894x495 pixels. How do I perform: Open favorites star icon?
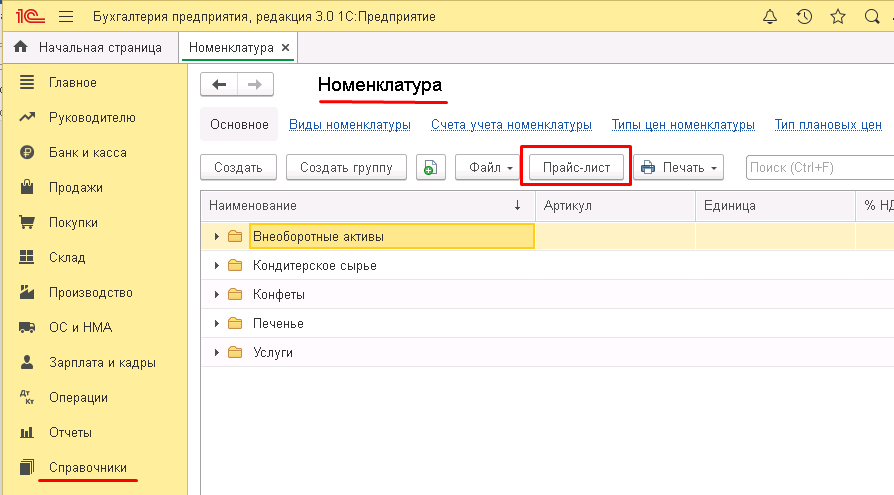click(x=838, y=17)
